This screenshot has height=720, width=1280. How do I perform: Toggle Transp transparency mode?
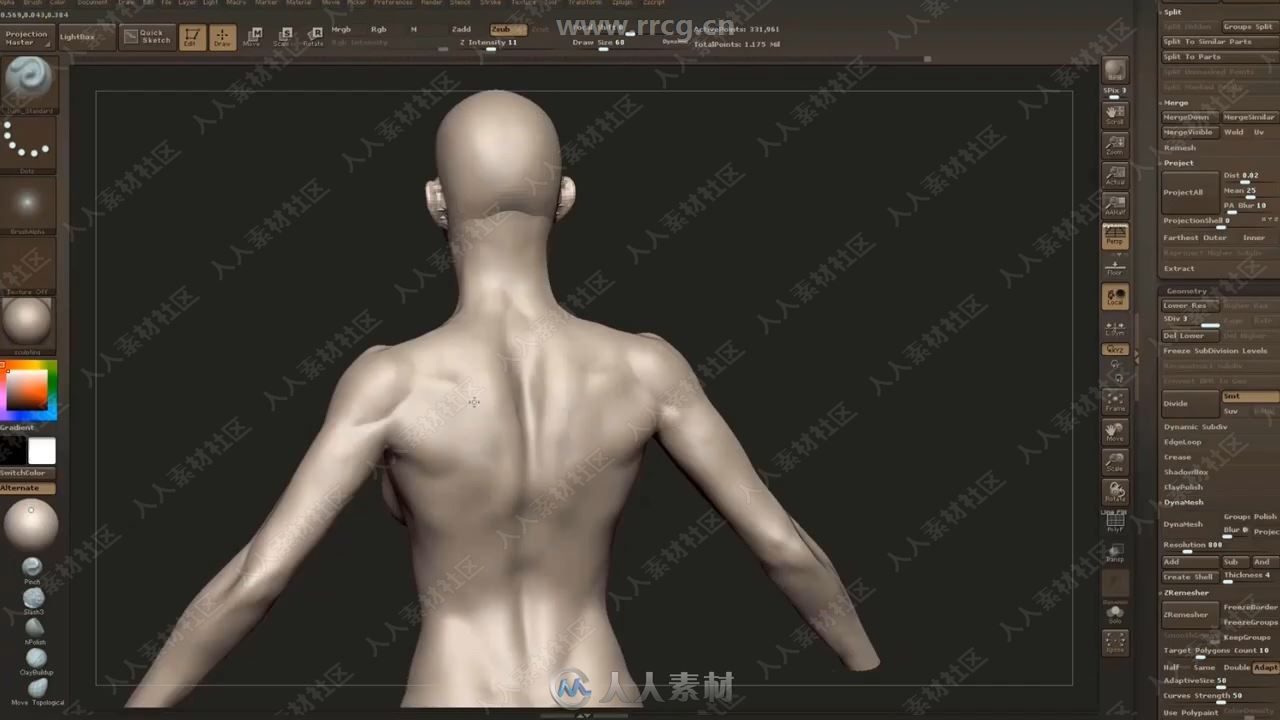click(1115, 552)
